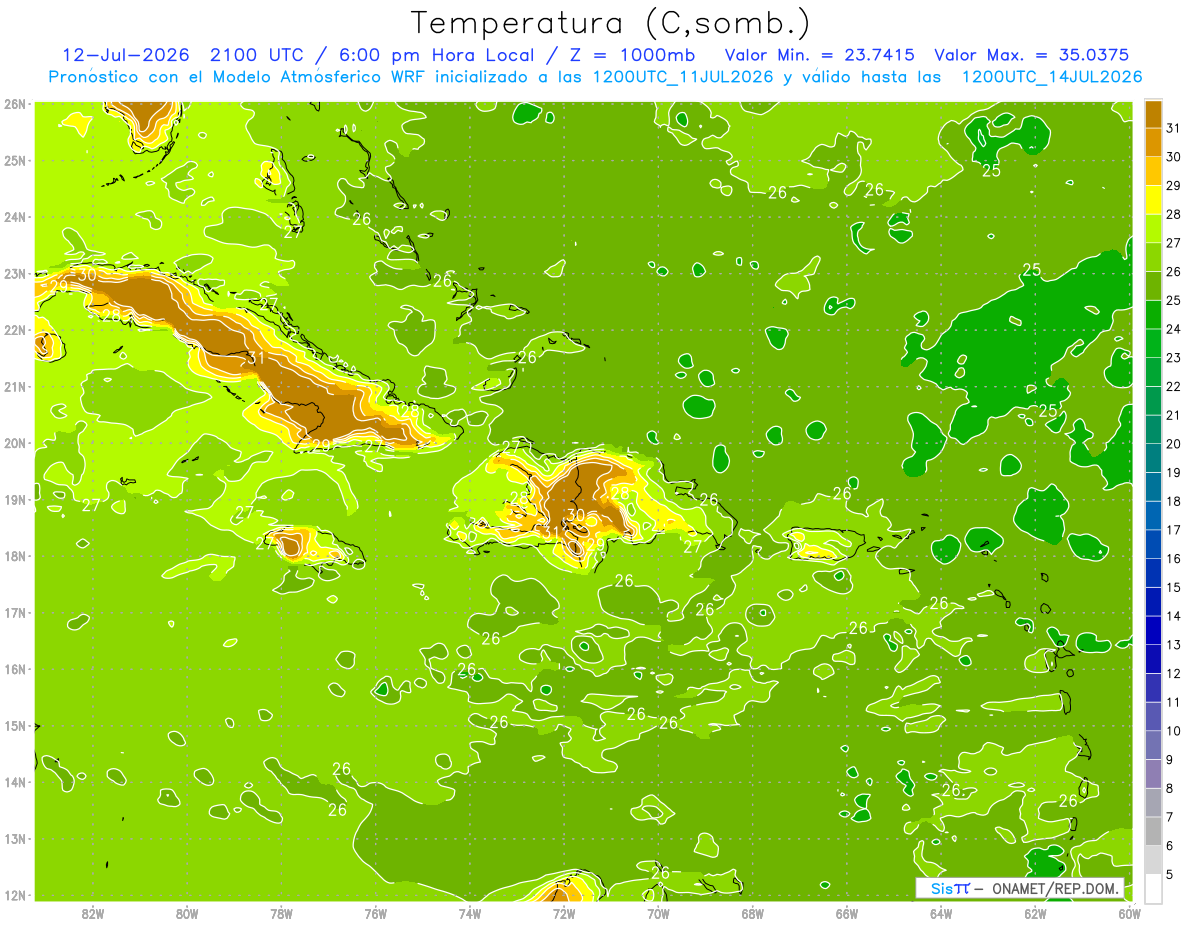Click the "66W" longitude axis label

(847, 913)
